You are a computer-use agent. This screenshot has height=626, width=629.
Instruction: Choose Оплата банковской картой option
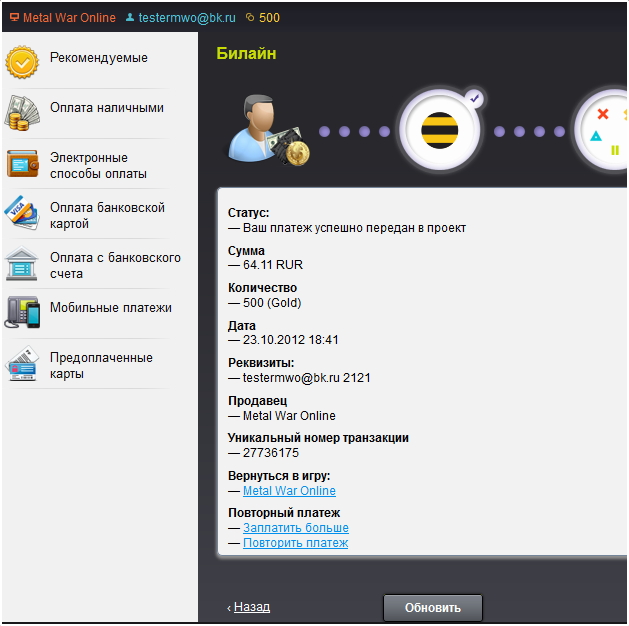(107, 215)
